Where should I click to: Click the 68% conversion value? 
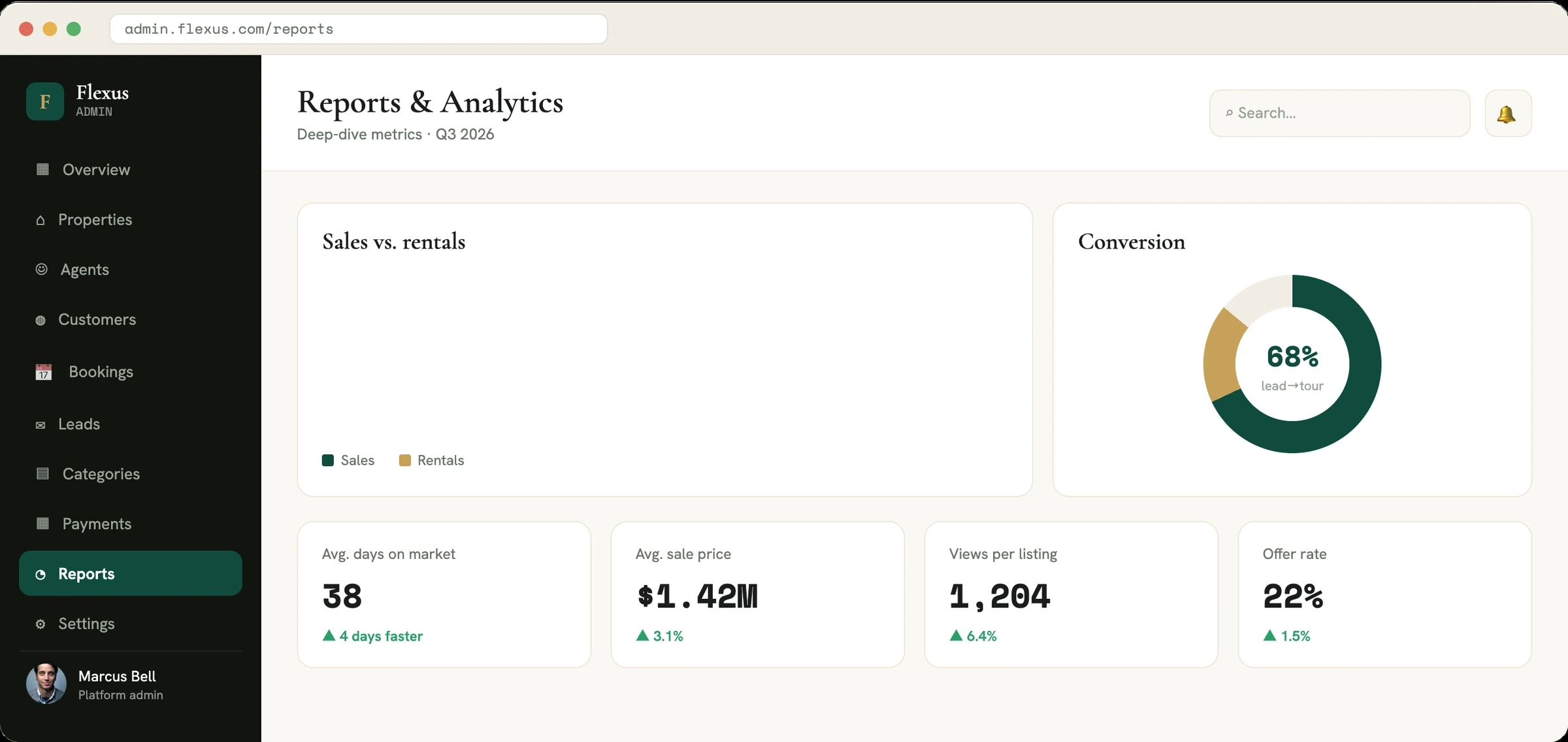click(x=1292, y=357)
